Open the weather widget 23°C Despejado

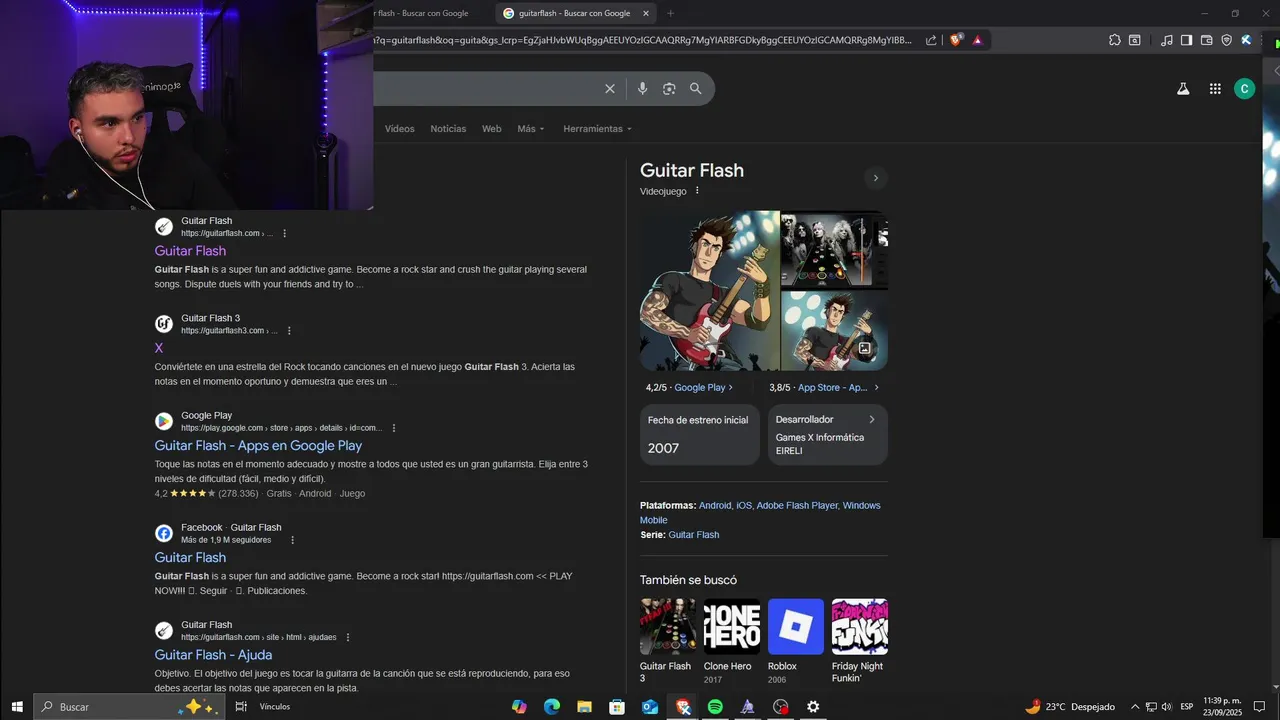1070,707
